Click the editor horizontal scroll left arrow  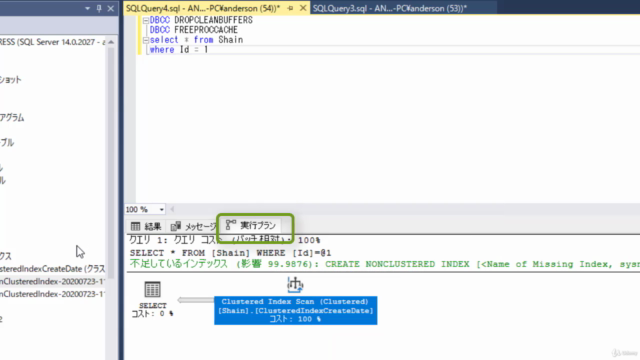click(x=172, y=209)
